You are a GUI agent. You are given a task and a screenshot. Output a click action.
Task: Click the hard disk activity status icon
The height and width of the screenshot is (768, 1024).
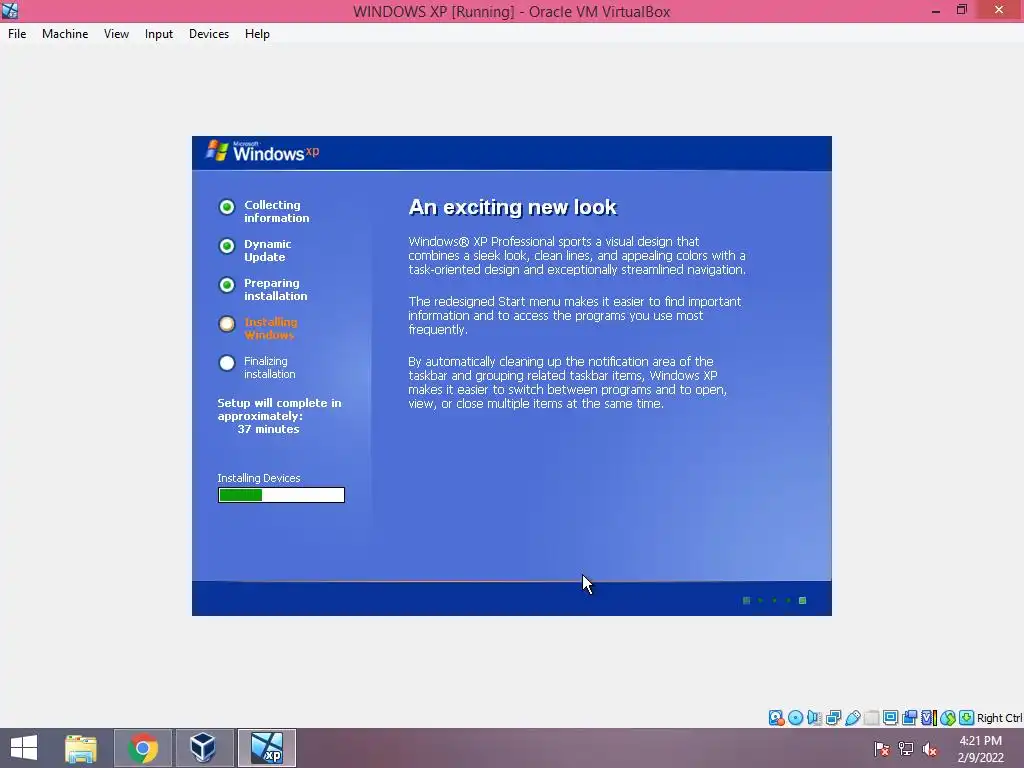776,718
